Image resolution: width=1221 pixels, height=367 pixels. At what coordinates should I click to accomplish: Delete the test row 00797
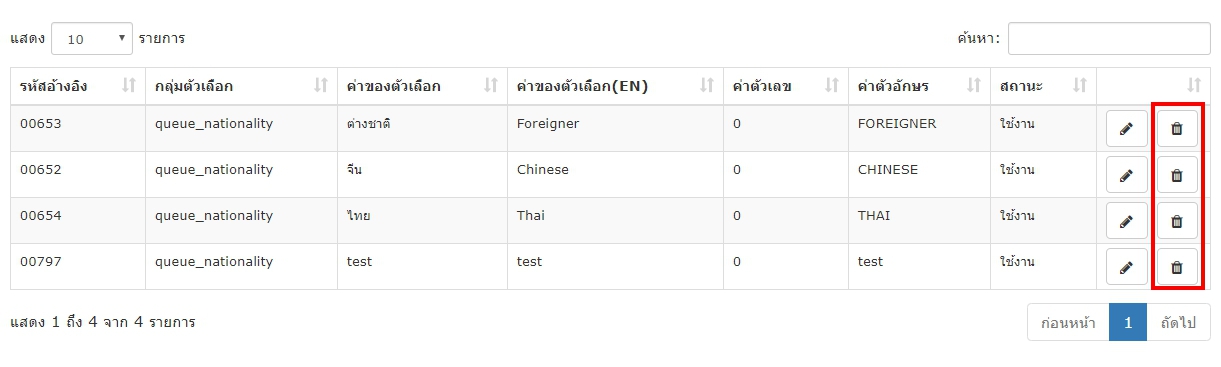pos(1177,267)
